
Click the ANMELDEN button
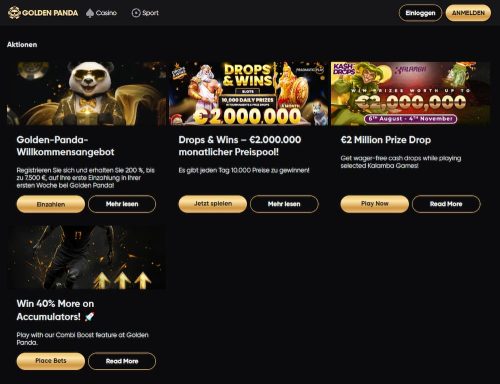coord(468,13)
